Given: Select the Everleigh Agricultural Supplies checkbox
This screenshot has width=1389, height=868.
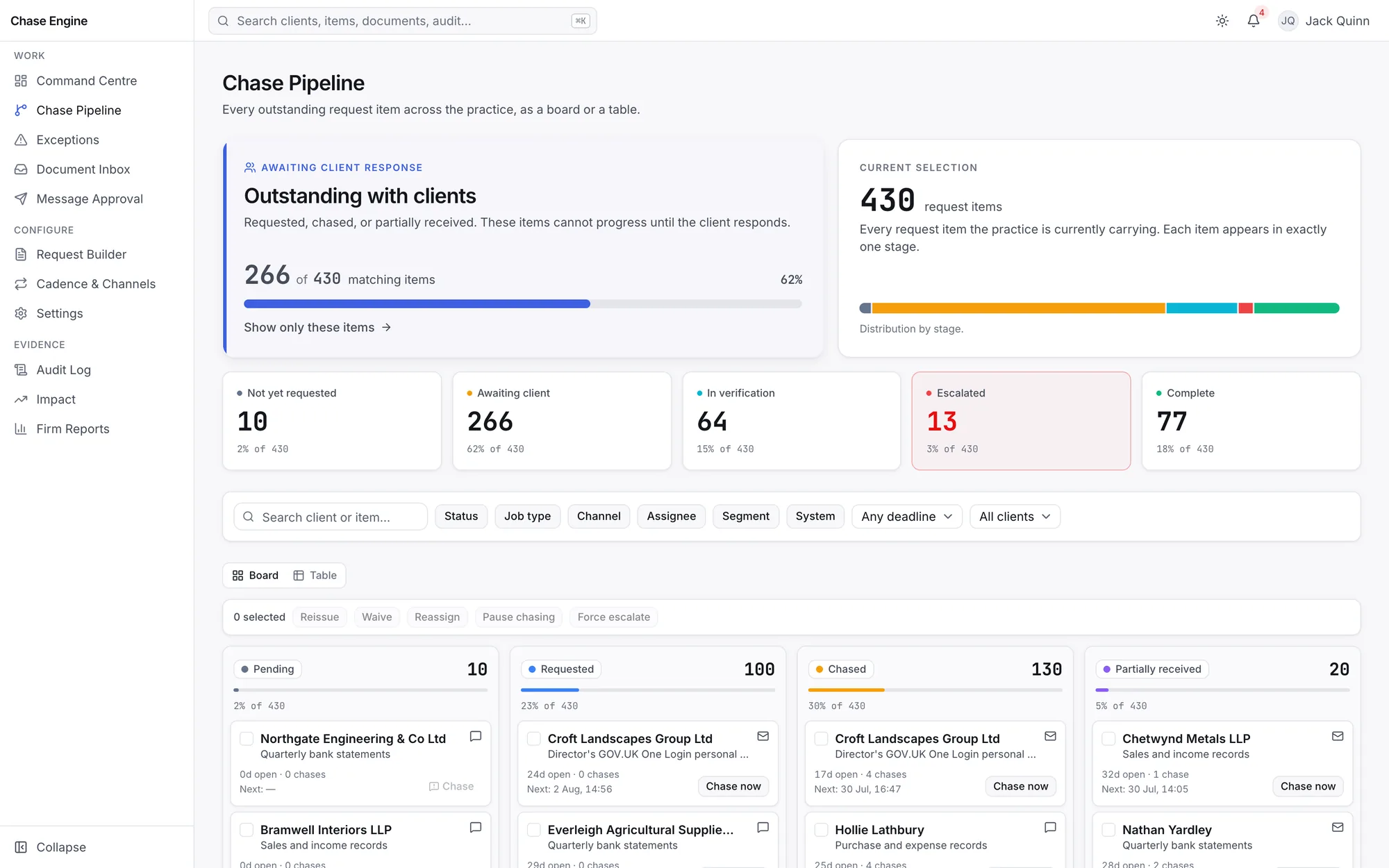Looking at the screenshot, I should pos(534,830).
